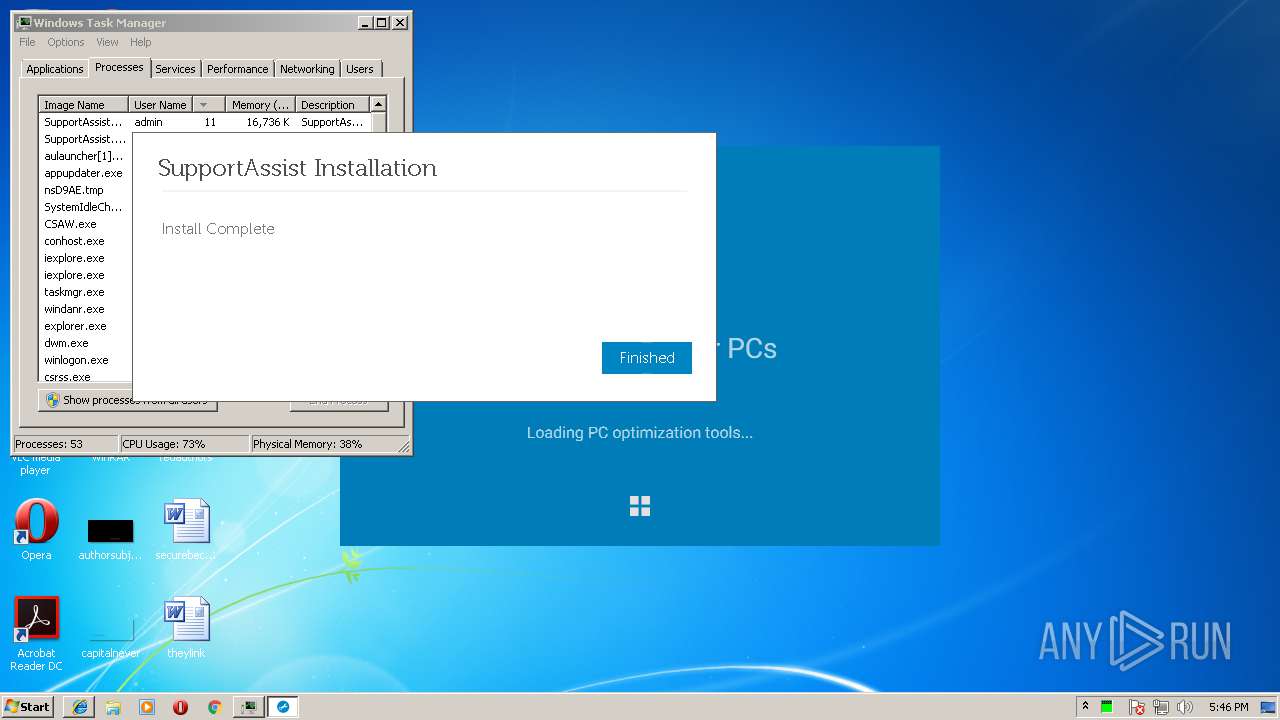
Task: Click the 5:46 PM taskbar clock
Action: pos(1228,707)
